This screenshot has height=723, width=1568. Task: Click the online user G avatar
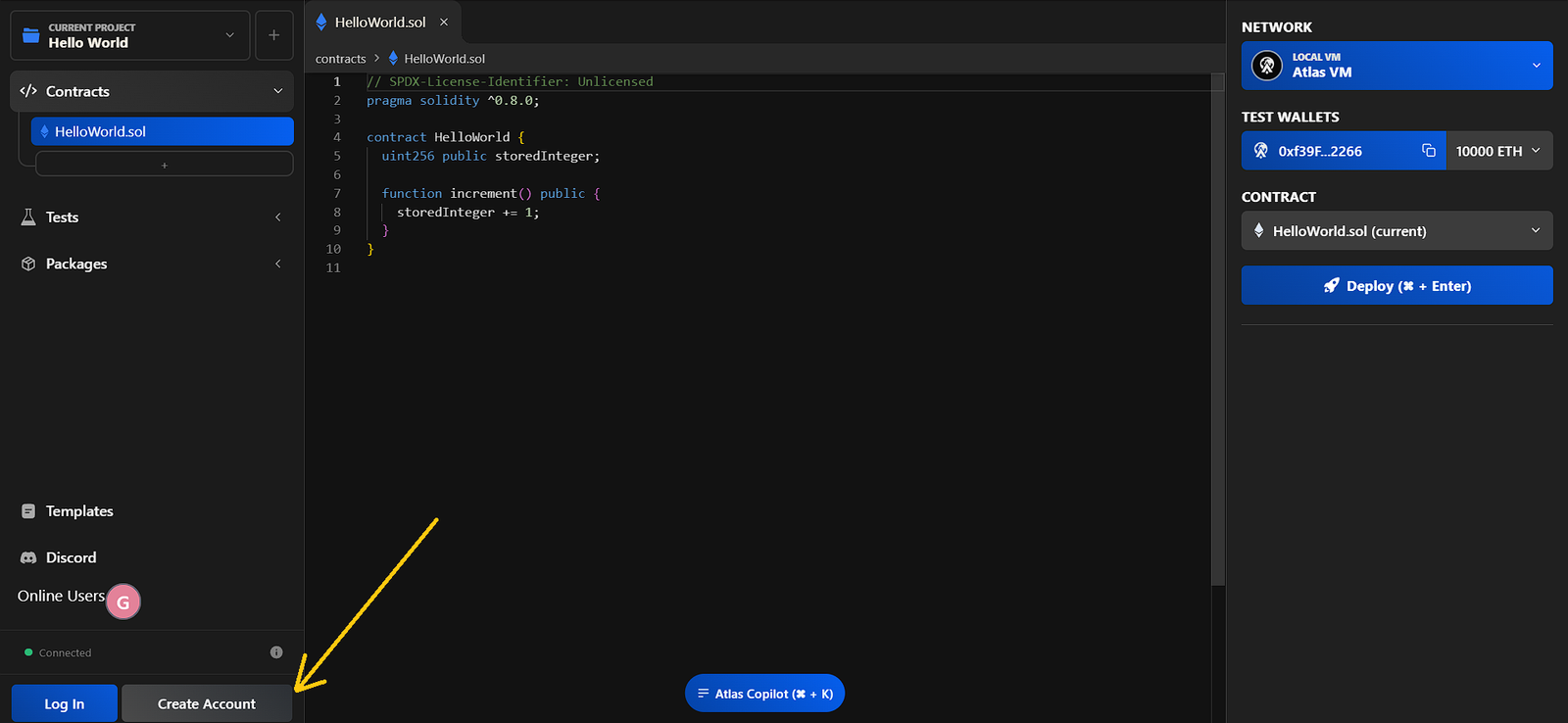pos(123,602)
